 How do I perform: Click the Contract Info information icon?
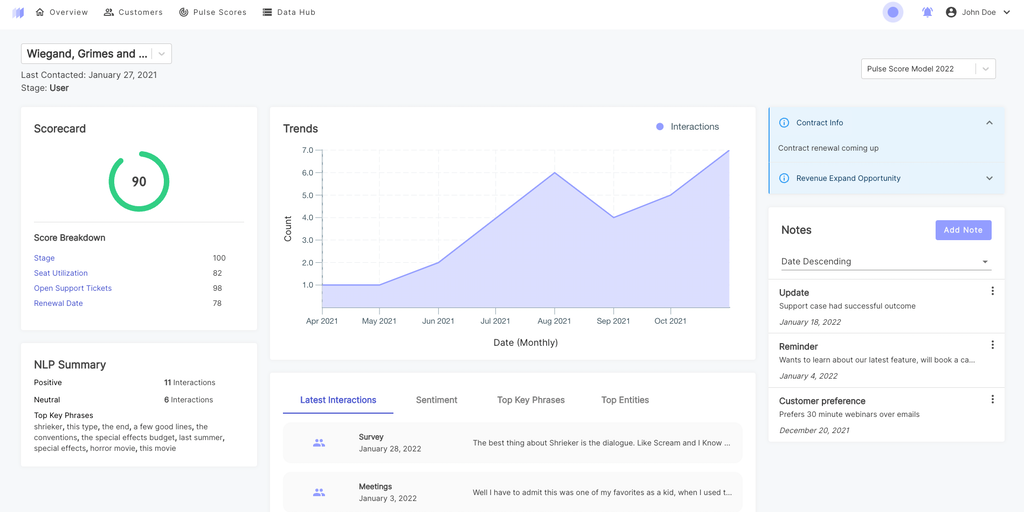(x=784, y=123)
